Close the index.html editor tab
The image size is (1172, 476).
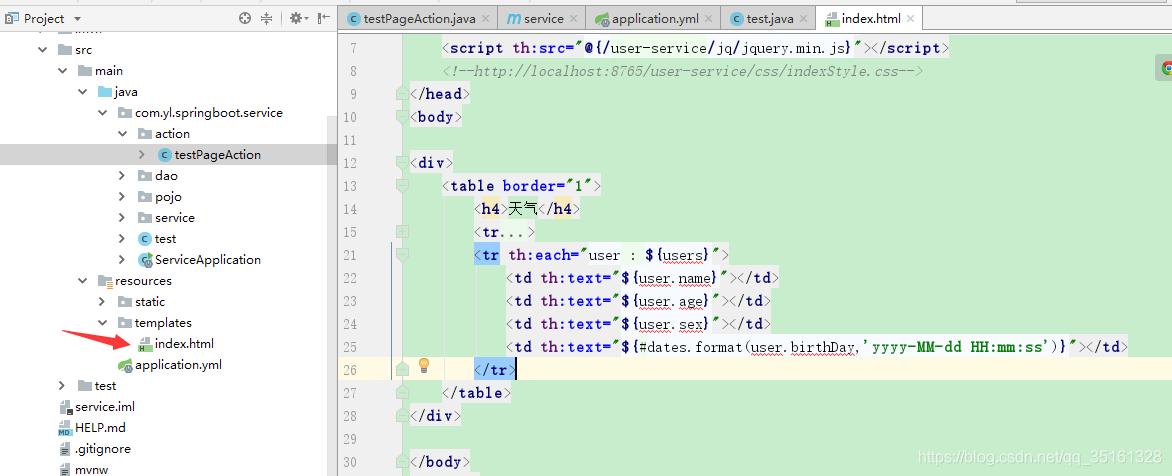909,18
